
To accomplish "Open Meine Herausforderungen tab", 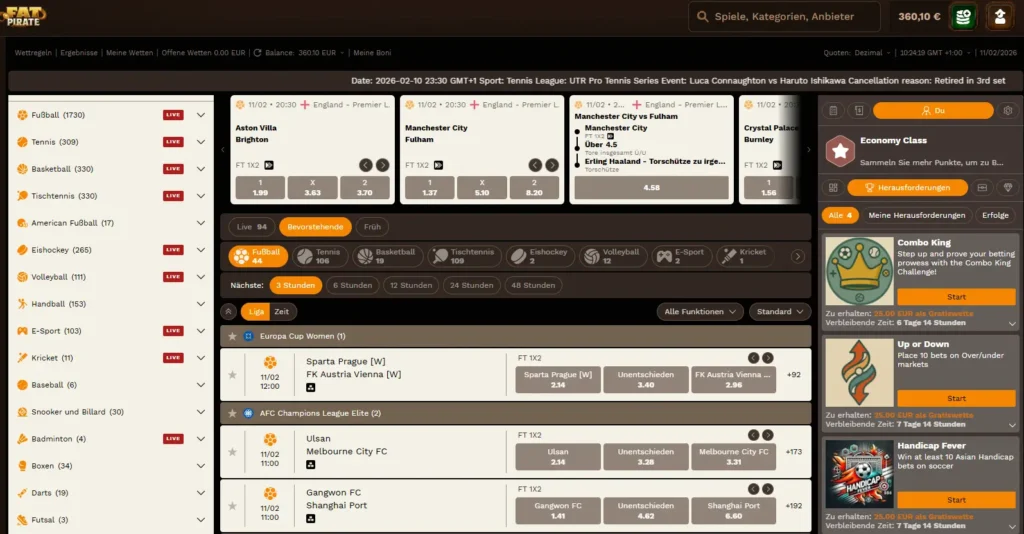I will point(916,215).
